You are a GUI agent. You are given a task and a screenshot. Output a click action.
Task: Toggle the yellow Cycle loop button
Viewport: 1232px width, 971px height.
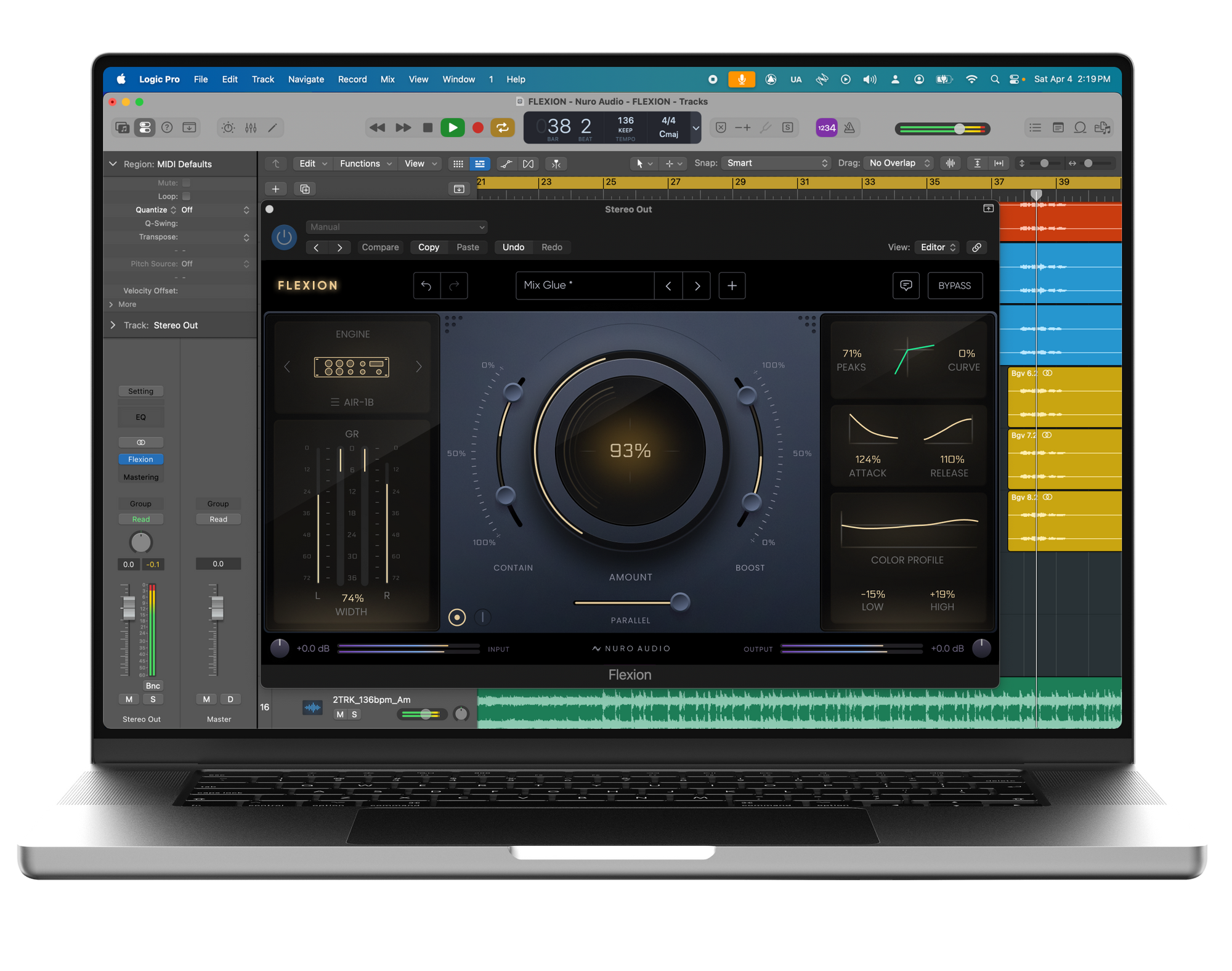[503, 128]
